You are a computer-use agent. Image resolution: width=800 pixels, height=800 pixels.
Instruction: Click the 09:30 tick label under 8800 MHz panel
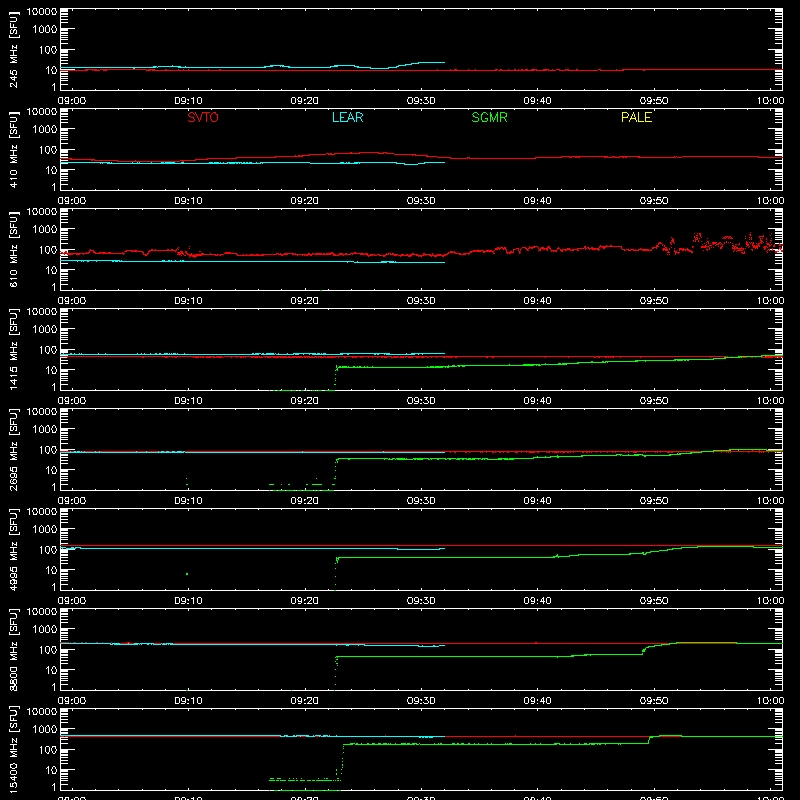pos(421,701)
